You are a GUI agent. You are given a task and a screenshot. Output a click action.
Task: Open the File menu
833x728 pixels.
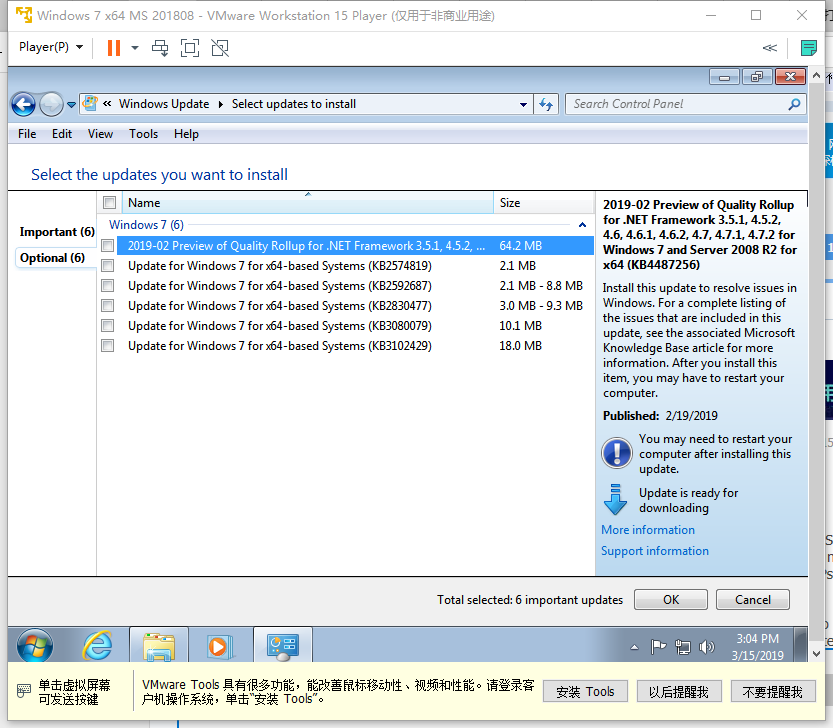coord(27,134)
